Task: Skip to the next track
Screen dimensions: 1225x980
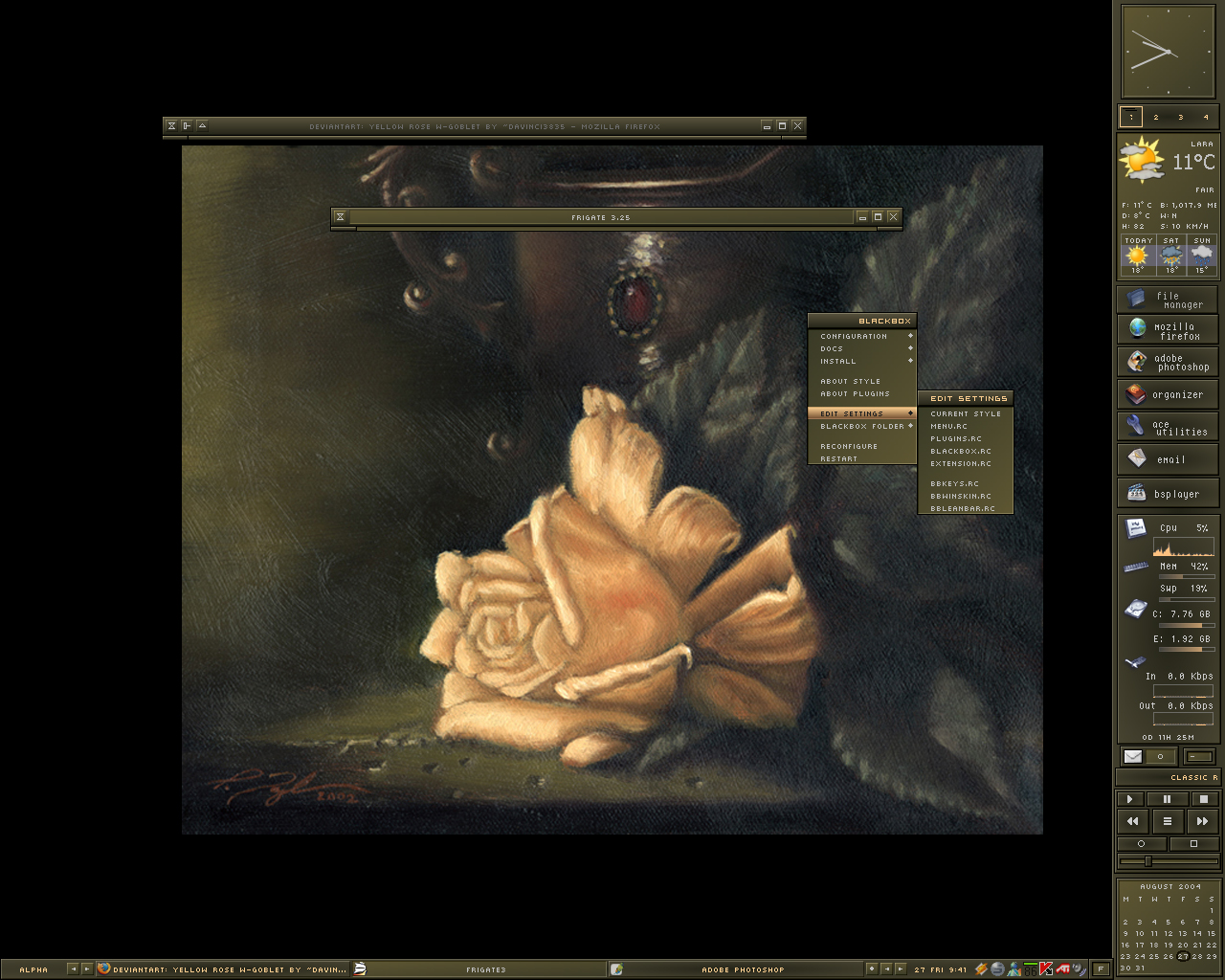Action: click(1202, 821)
